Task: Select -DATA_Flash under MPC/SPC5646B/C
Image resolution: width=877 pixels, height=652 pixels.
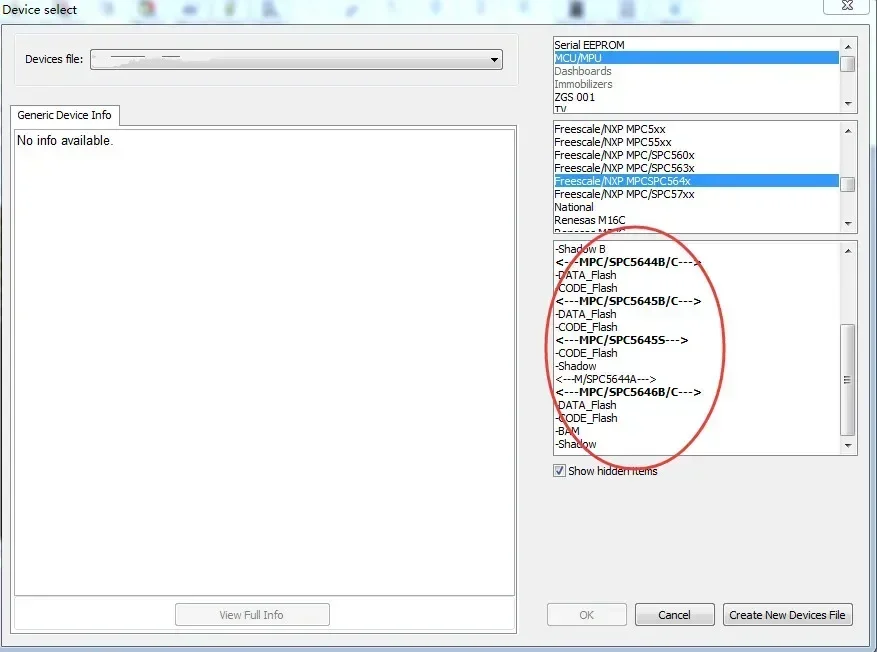Action: point(696,405)
